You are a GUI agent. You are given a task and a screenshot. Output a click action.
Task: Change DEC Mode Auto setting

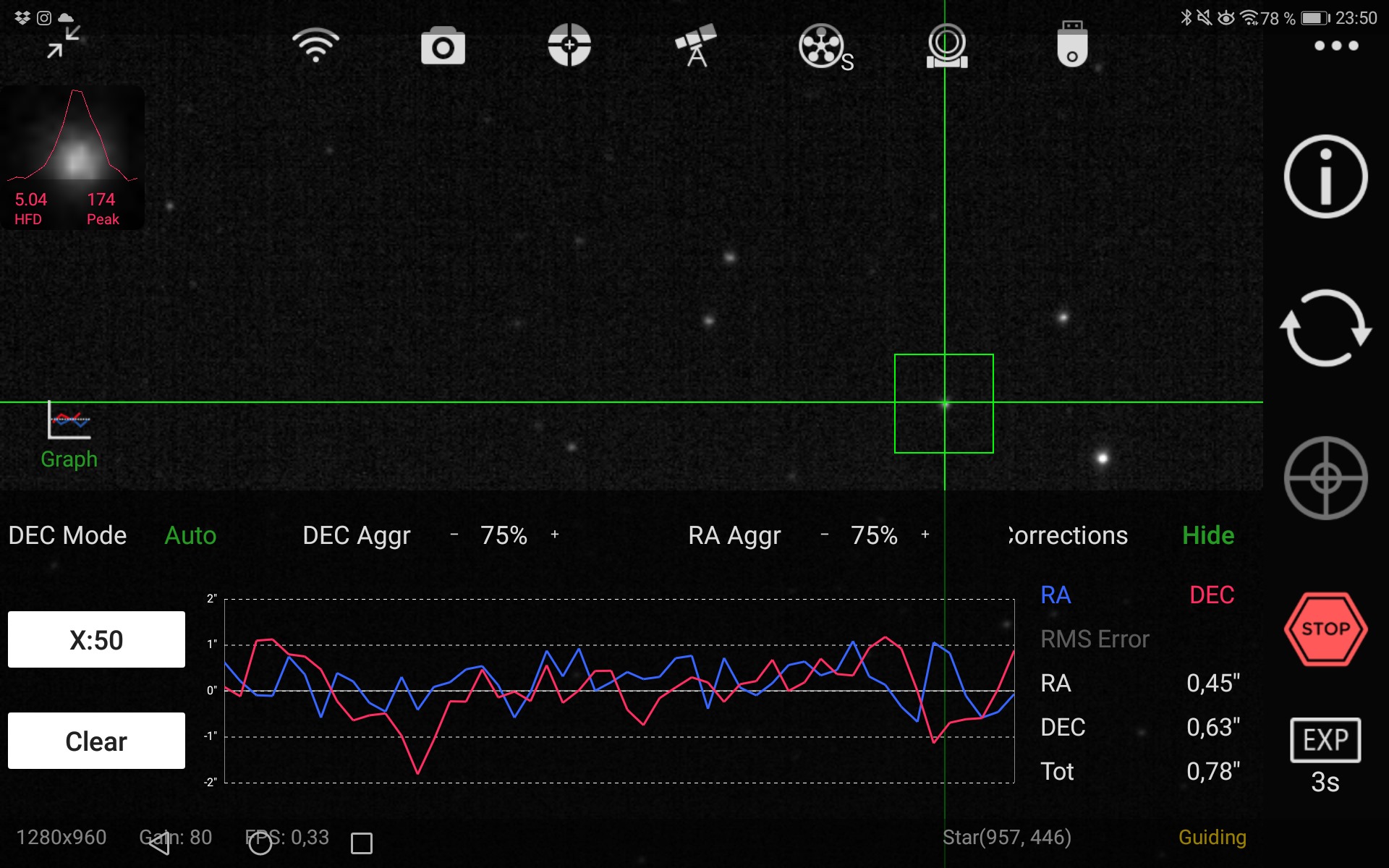click(x=190, y=535)
